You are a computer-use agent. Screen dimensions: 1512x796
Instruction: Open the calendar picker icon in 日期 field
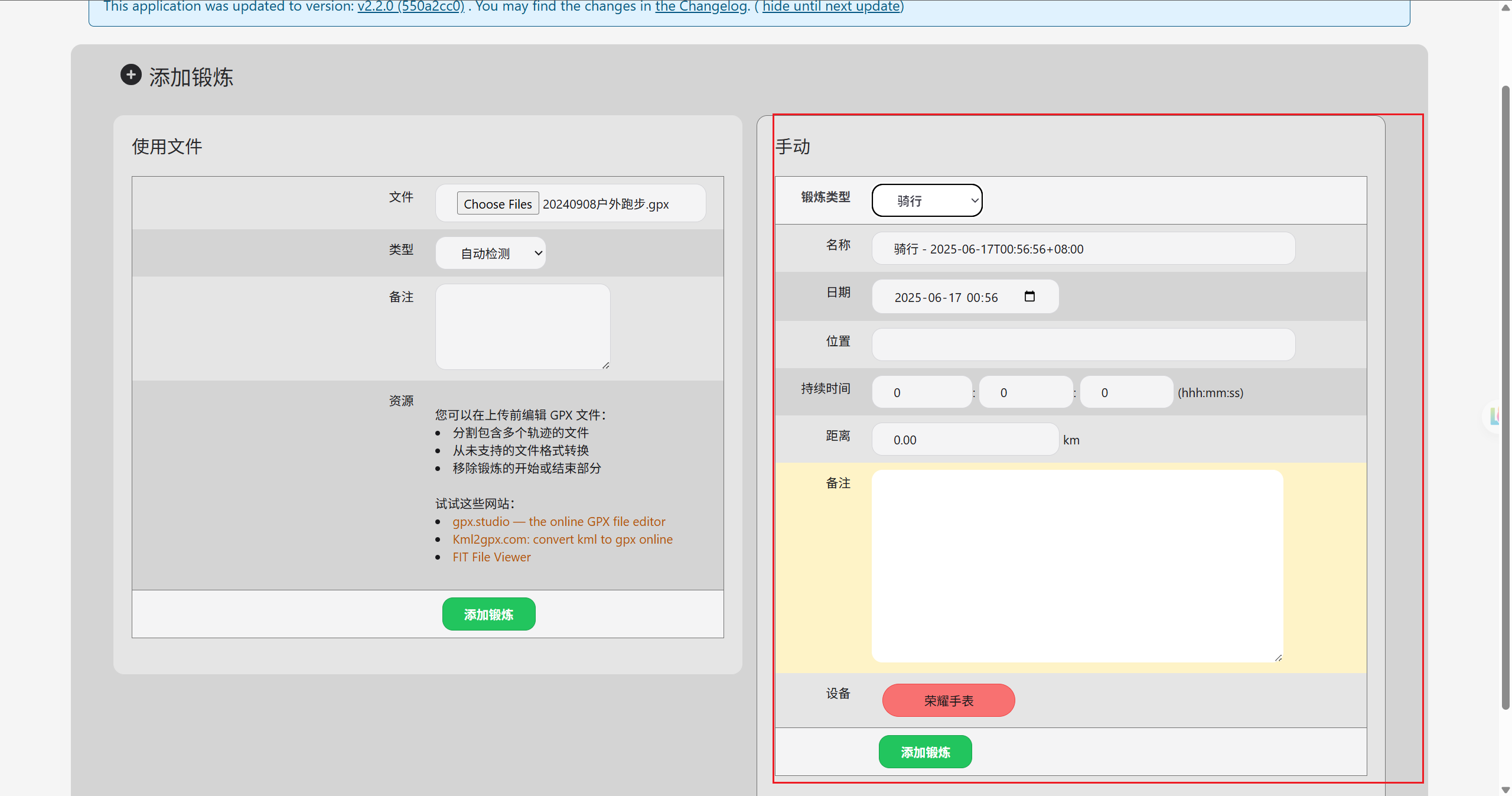[x=1029, y=296]
